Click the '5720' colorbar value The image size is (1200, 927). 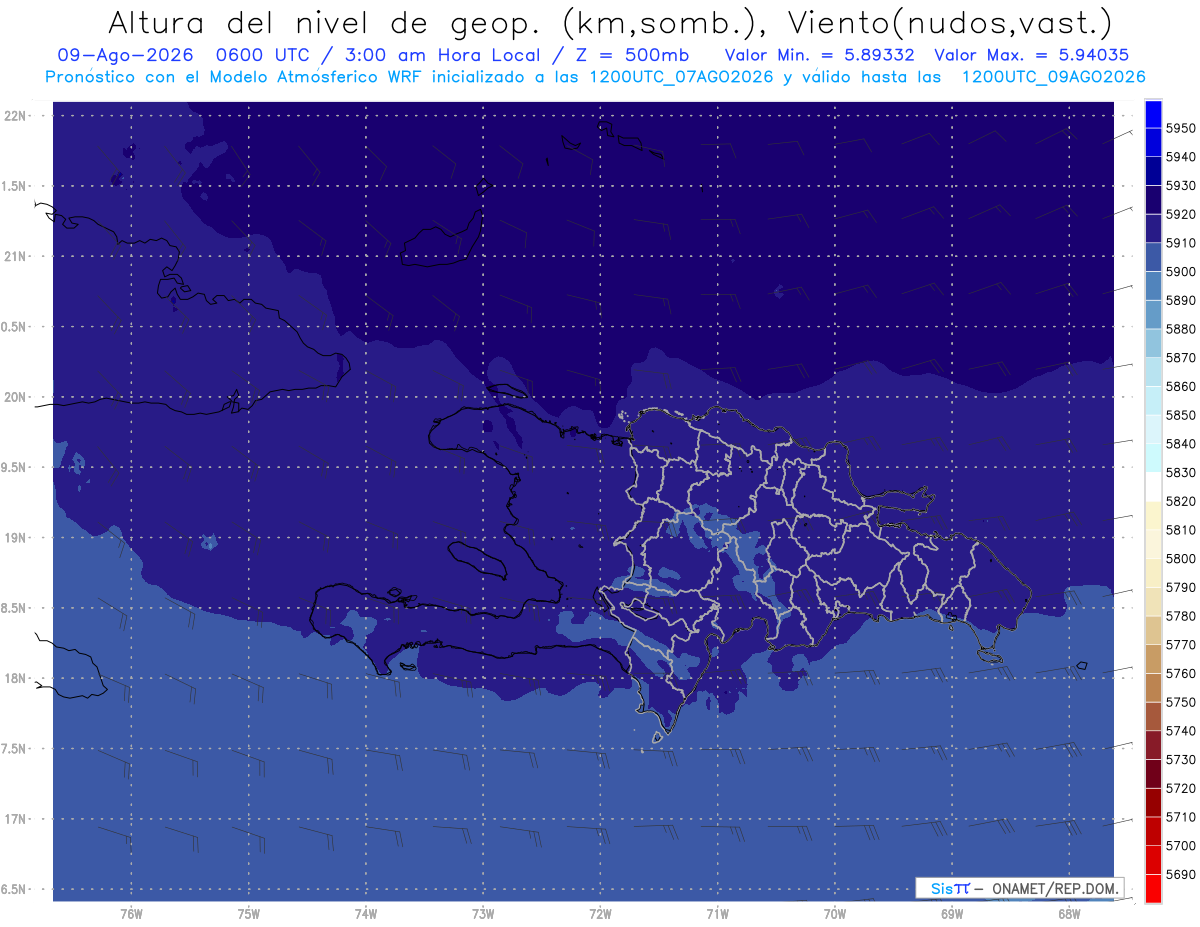1181,788
